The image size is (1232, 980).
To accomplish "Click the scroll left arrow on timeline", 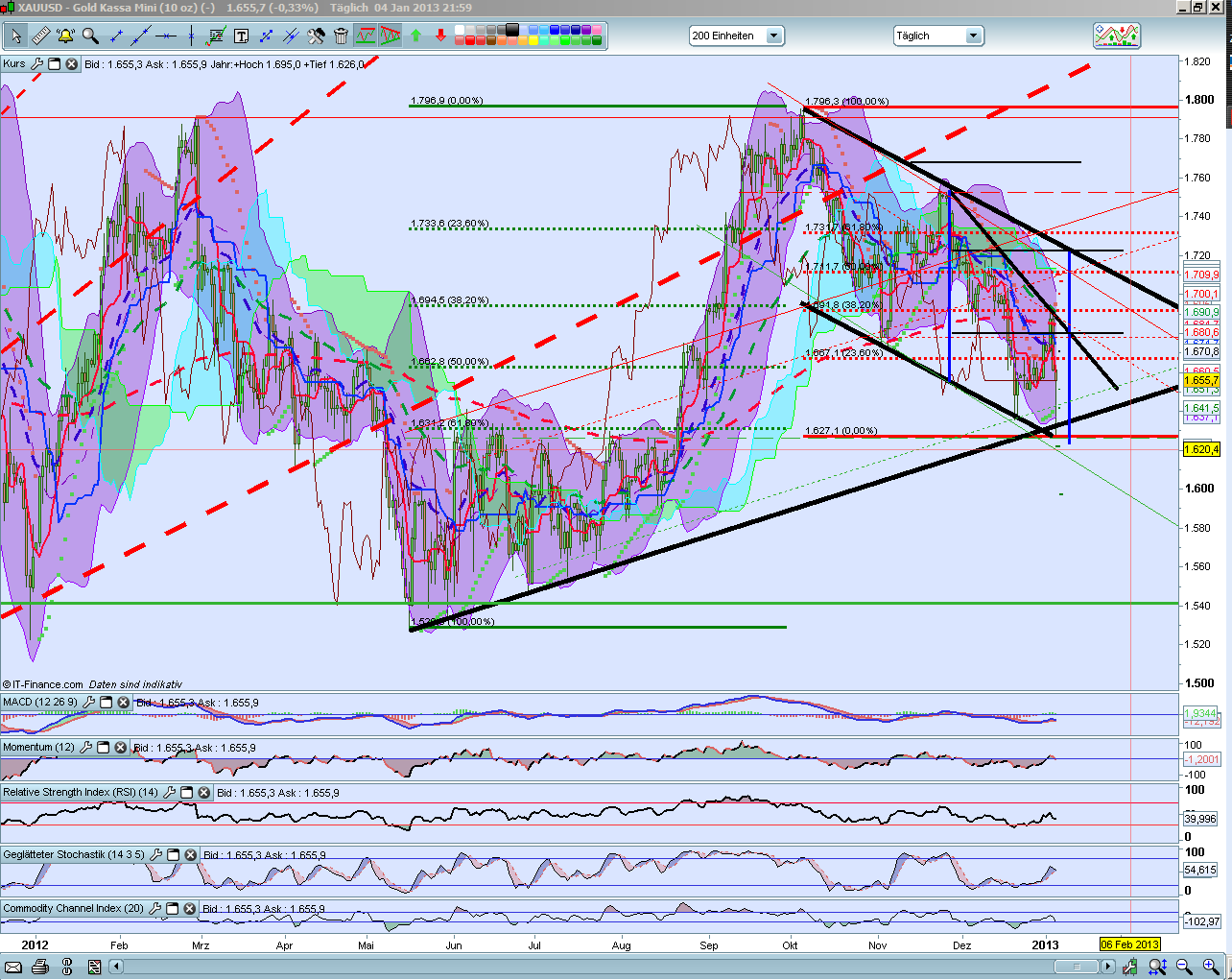I will point(117,967).
